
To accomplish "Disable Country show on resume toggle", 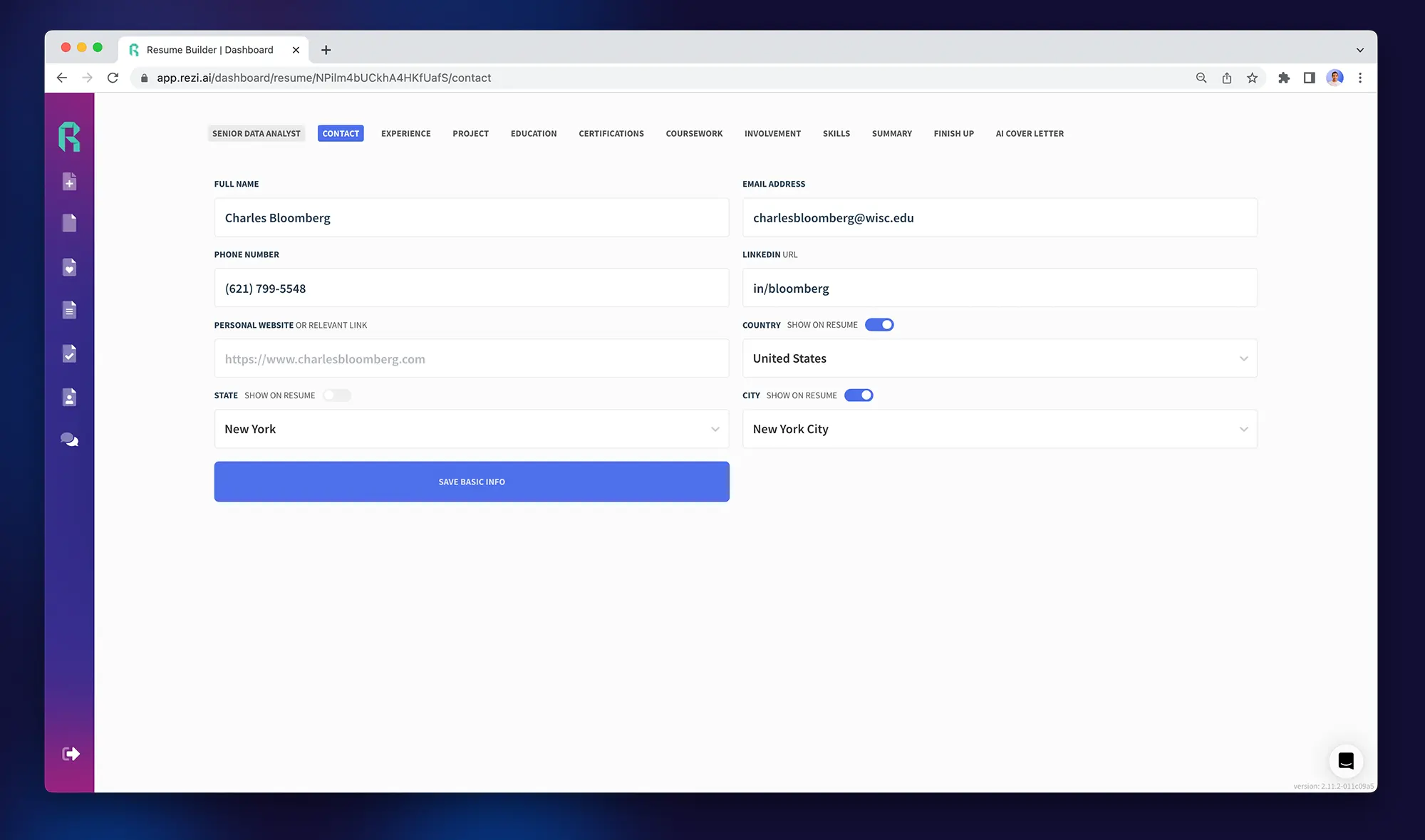I will [879, 325].
